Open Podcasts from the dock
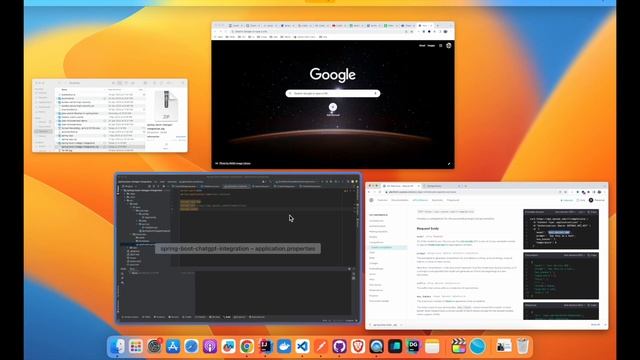The image size is (640, 360). 210,346
